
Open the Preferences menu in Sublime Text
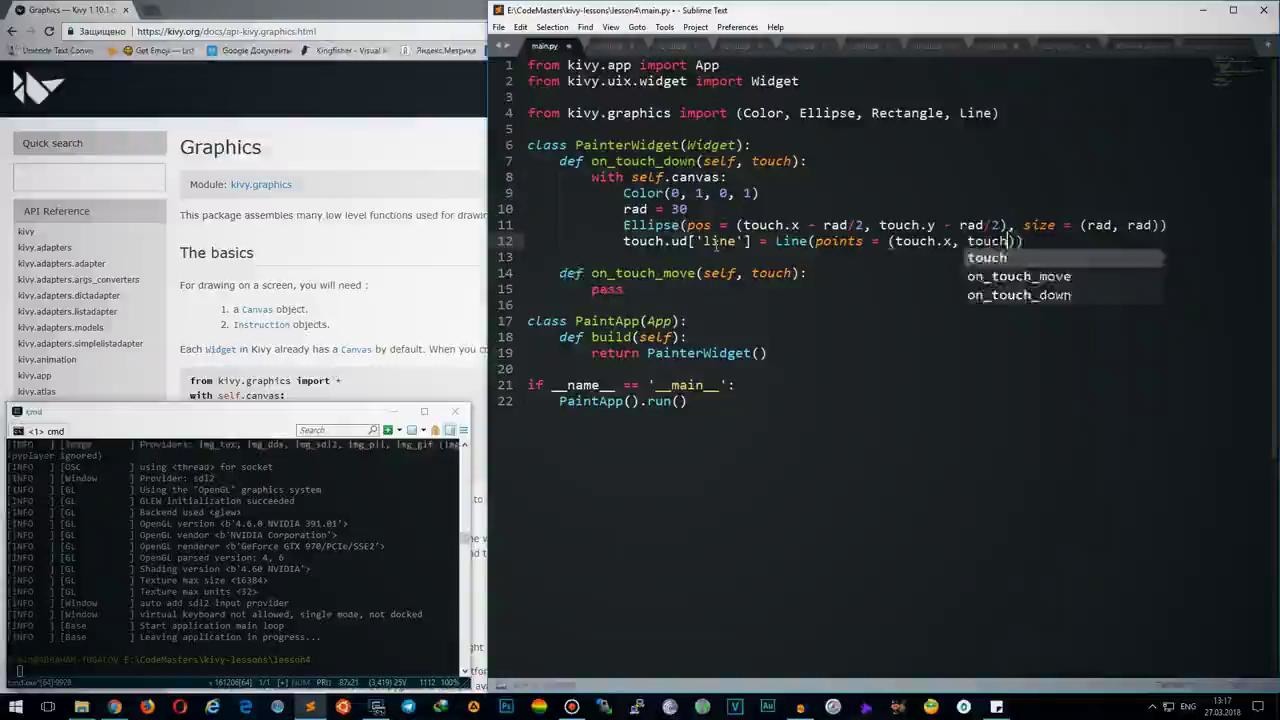(x=737, y=27)
